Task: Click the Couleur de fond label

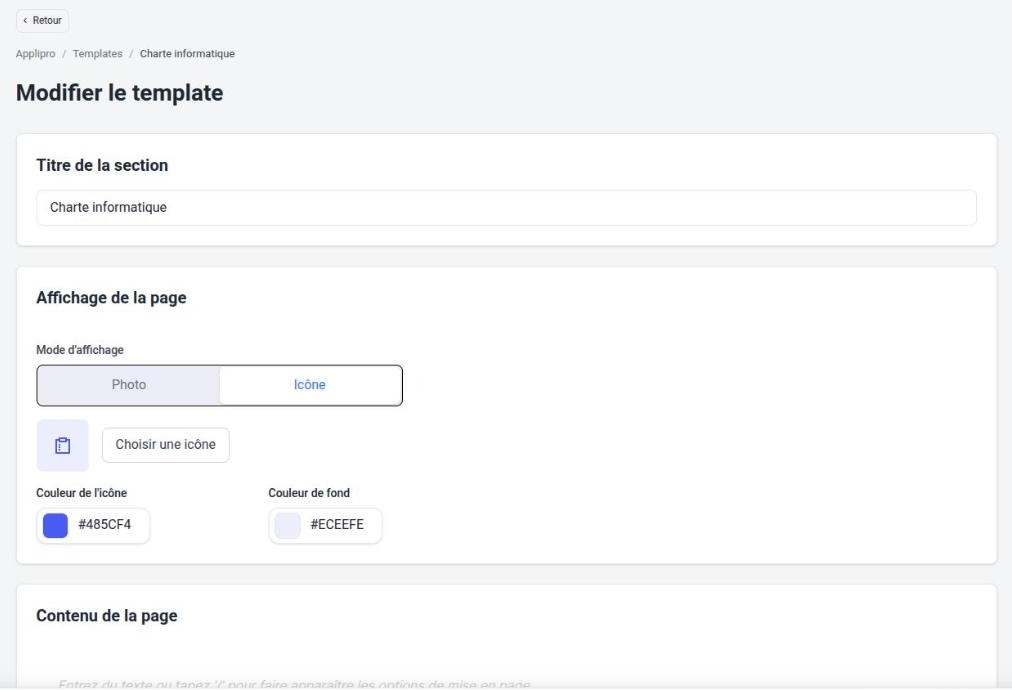Action: pos(309,493)
